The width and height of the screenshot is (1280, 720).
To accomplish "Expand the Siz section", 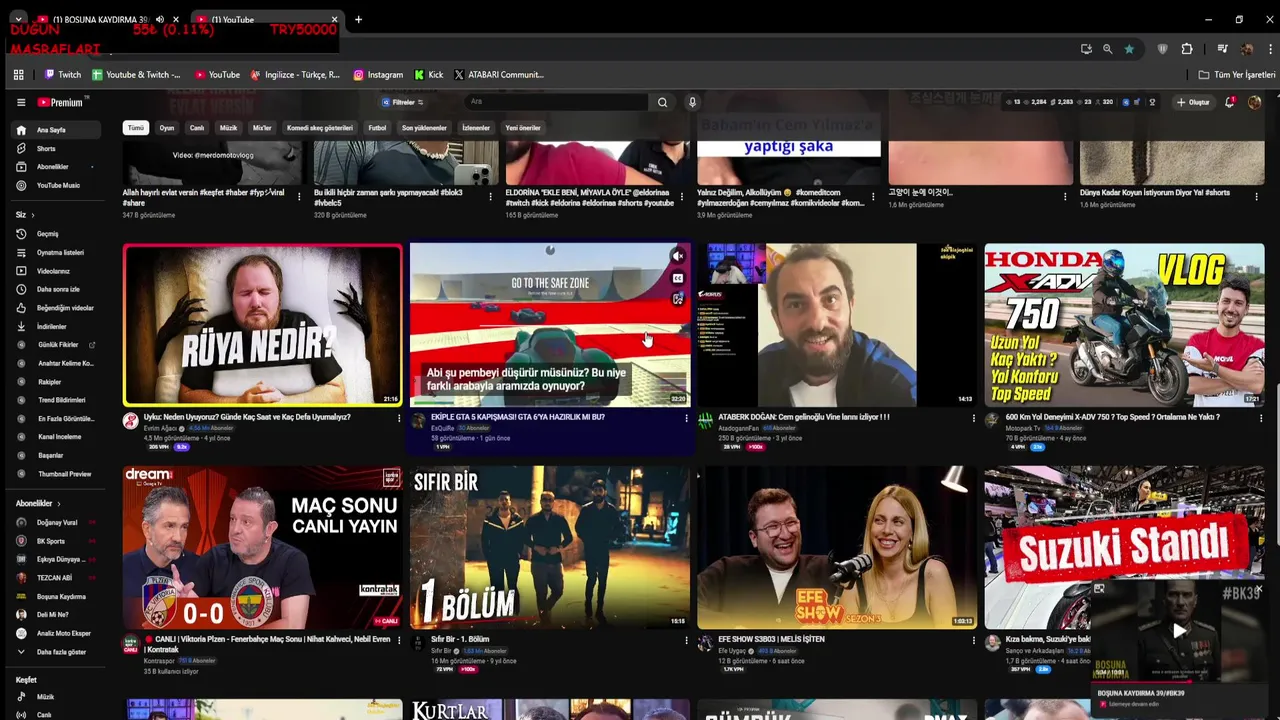I will click(x=25, y=215).
